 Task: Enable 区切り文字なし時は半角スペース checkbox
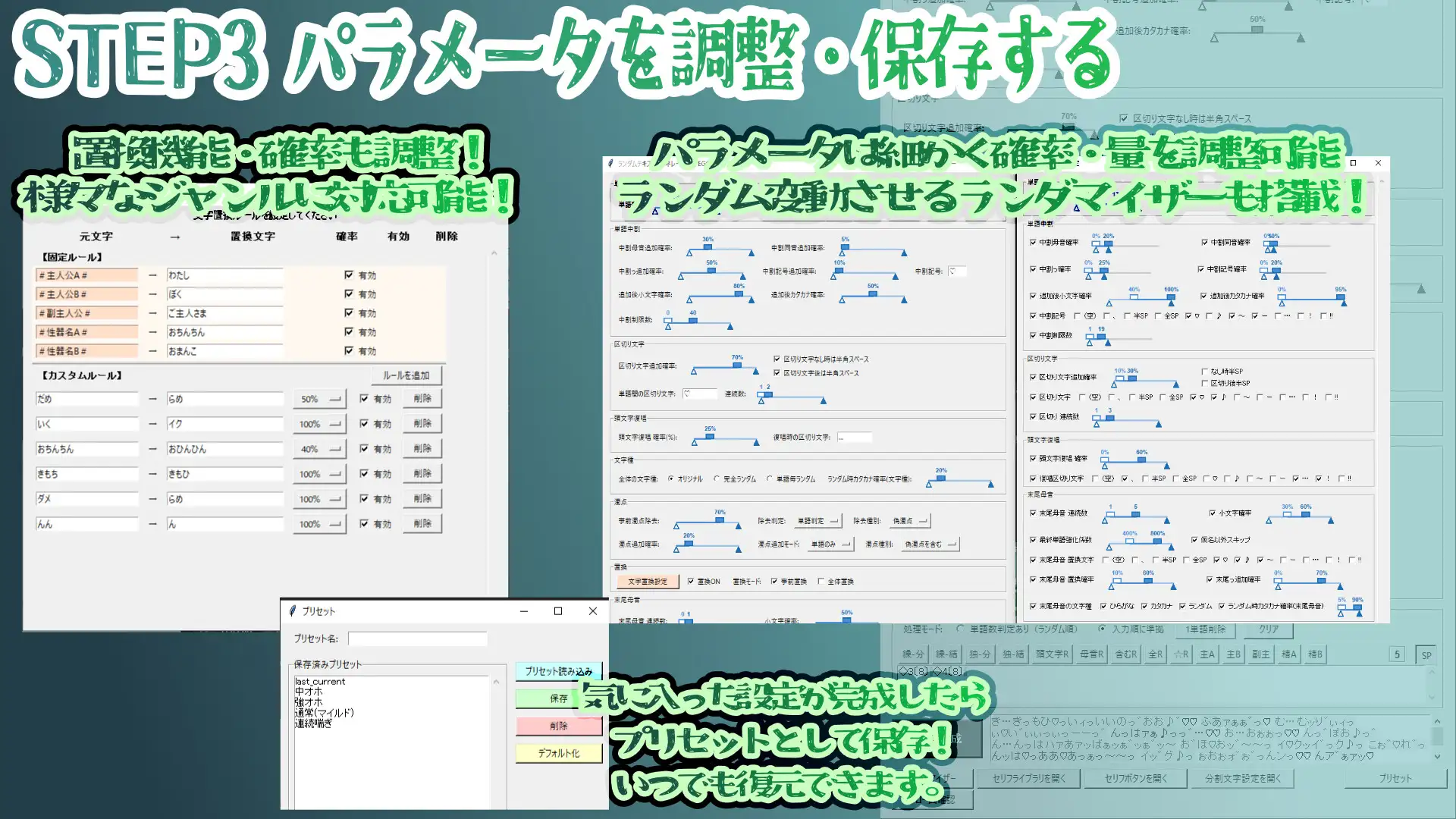[776, 359]
